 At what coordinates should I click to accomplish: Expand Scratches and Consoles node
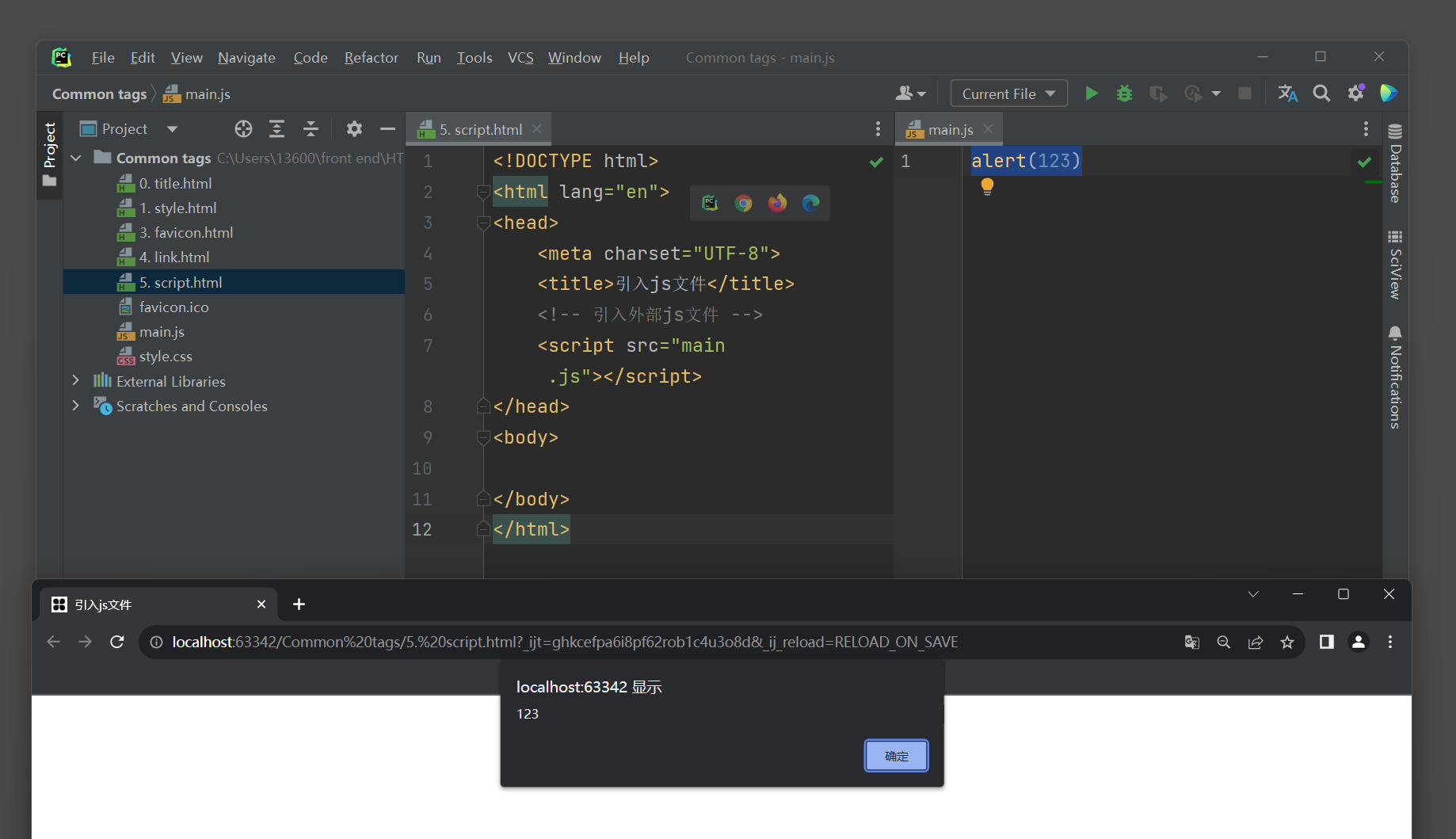point(76,406)
